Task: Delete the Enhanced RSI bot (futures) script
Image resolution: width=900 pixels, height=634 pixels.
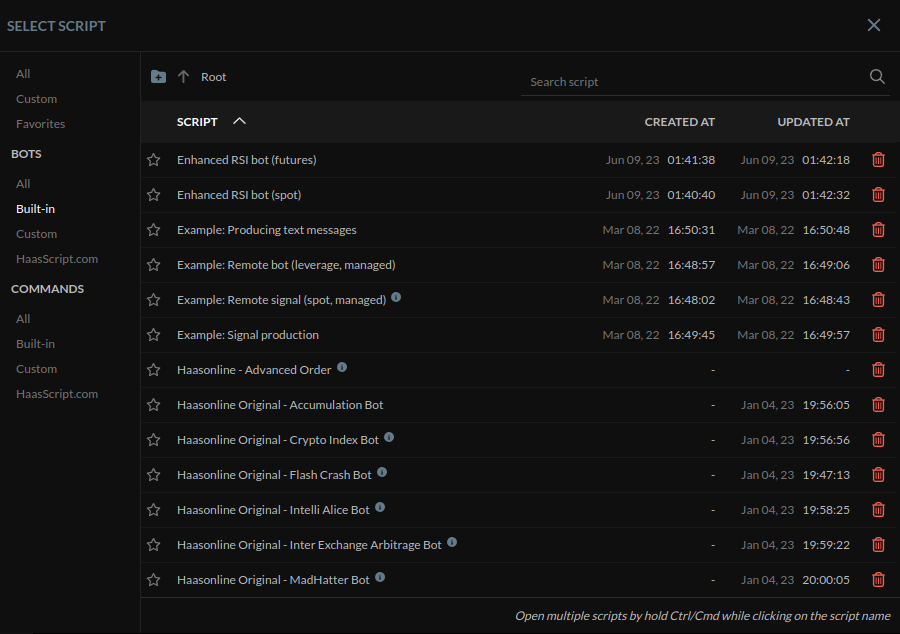Action: pos(878,159)
